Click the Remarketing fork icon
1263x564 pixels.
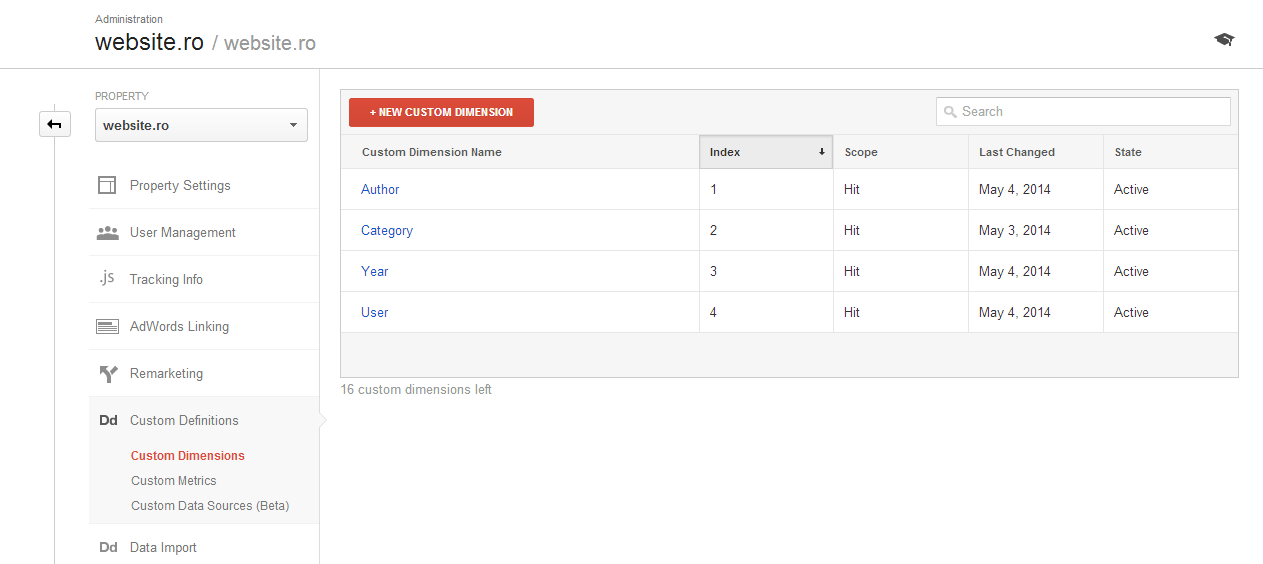(x=108, y=374)
